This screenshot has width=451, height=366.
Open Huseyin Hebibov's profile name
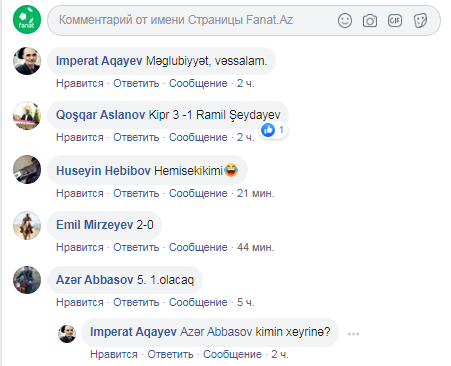103,171
